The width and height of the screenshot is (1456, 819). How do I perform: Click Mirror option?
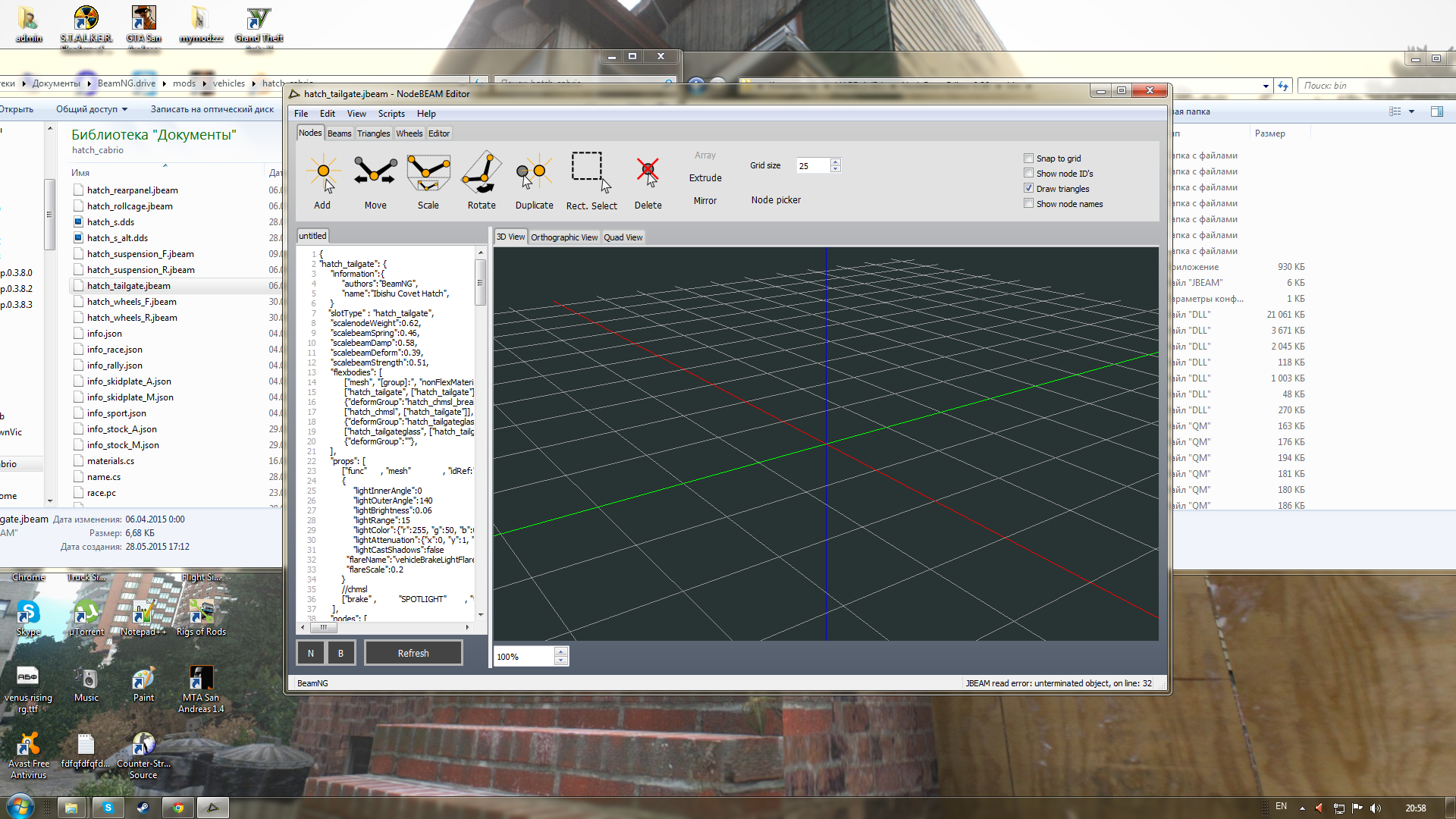[x=705, y=201]
